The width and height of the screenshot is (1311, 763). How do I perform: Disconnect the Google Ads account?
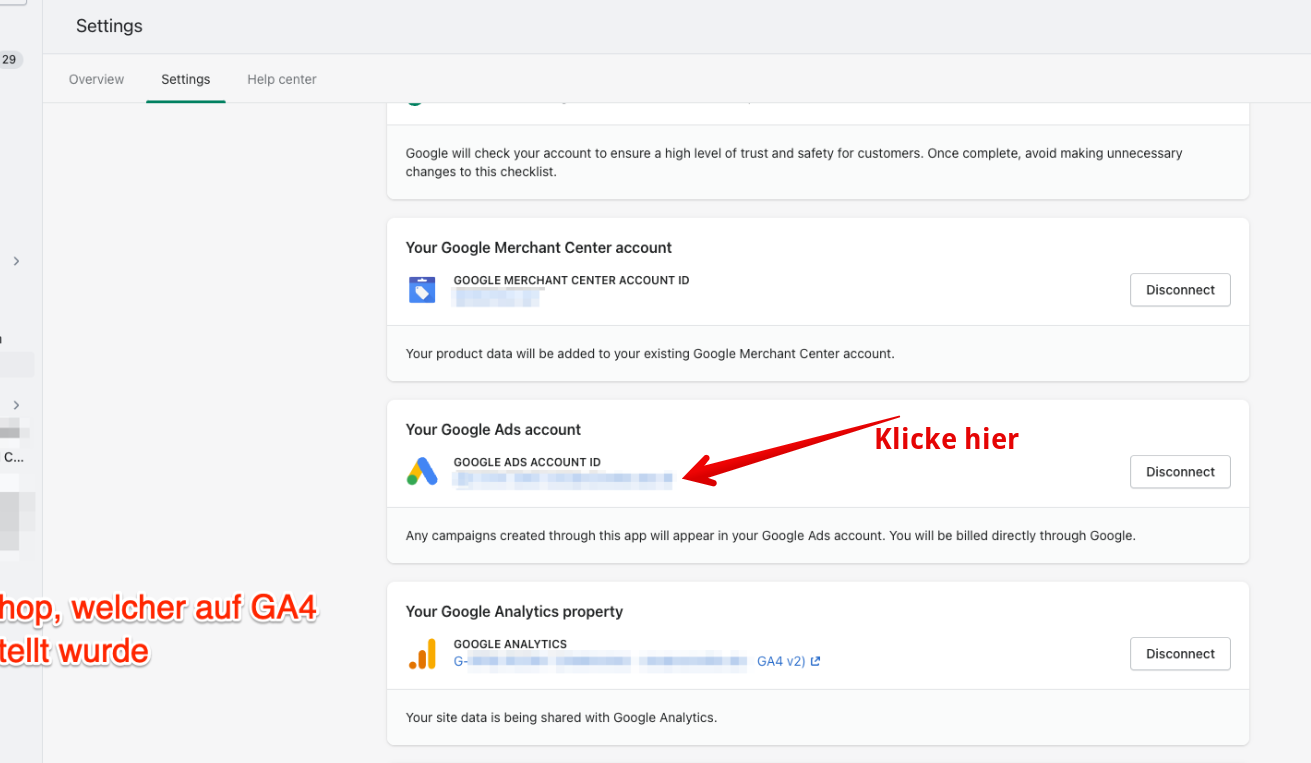coord(1180,472)
